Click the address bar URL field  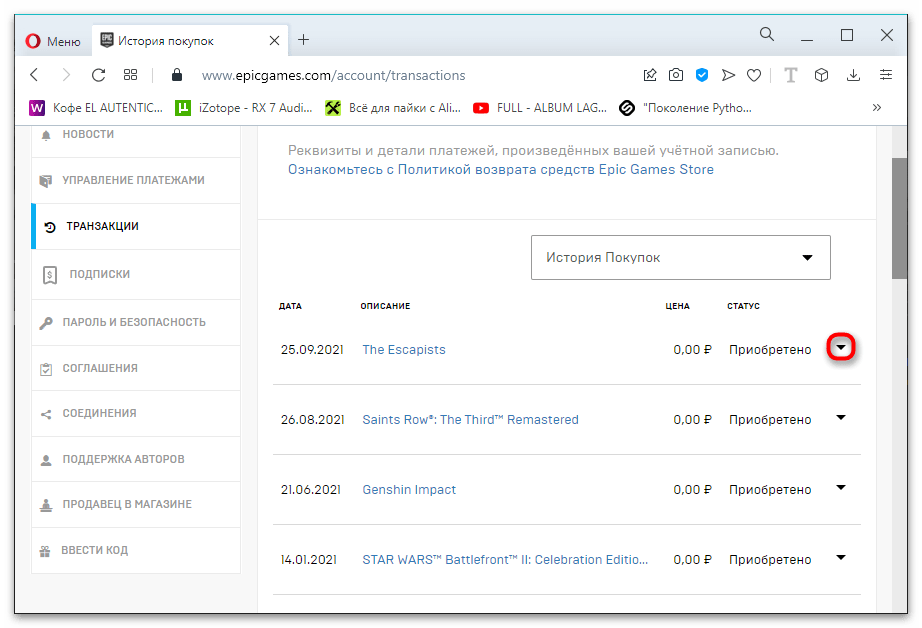400,75
